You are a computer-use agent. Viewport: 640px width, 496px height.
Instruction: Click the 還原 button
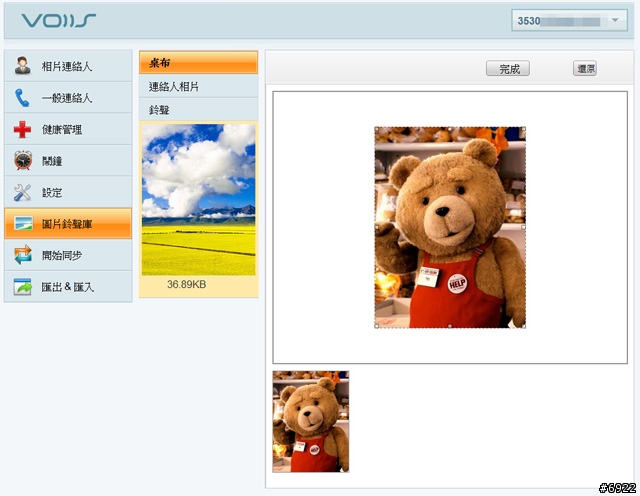(x=585, y=69)
